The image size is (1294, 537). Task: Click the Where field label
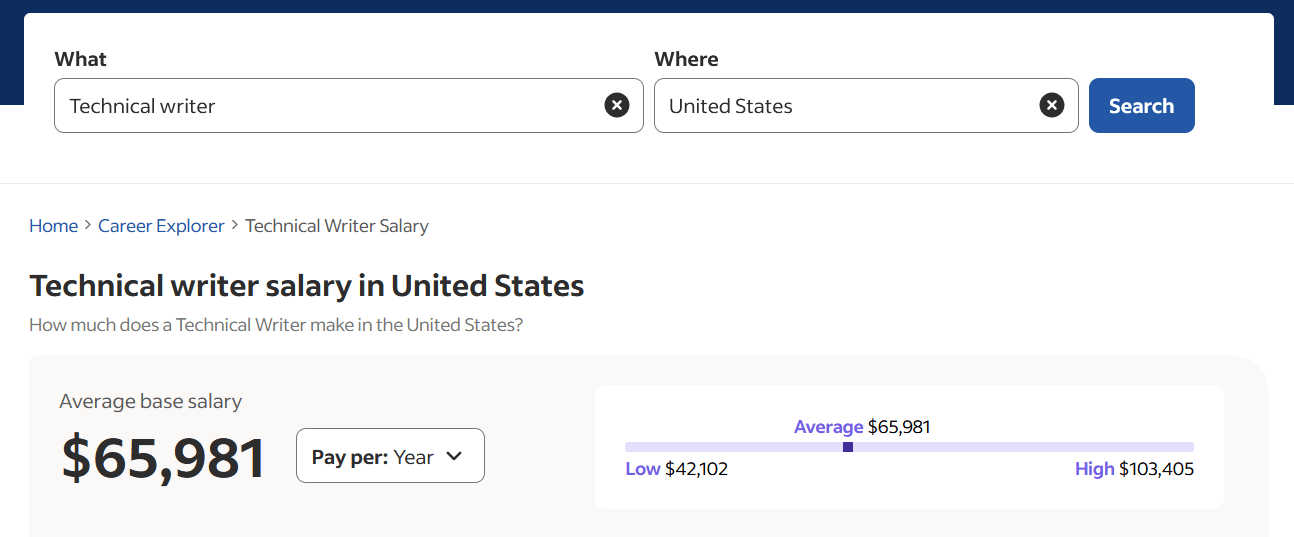click(686, 59)
